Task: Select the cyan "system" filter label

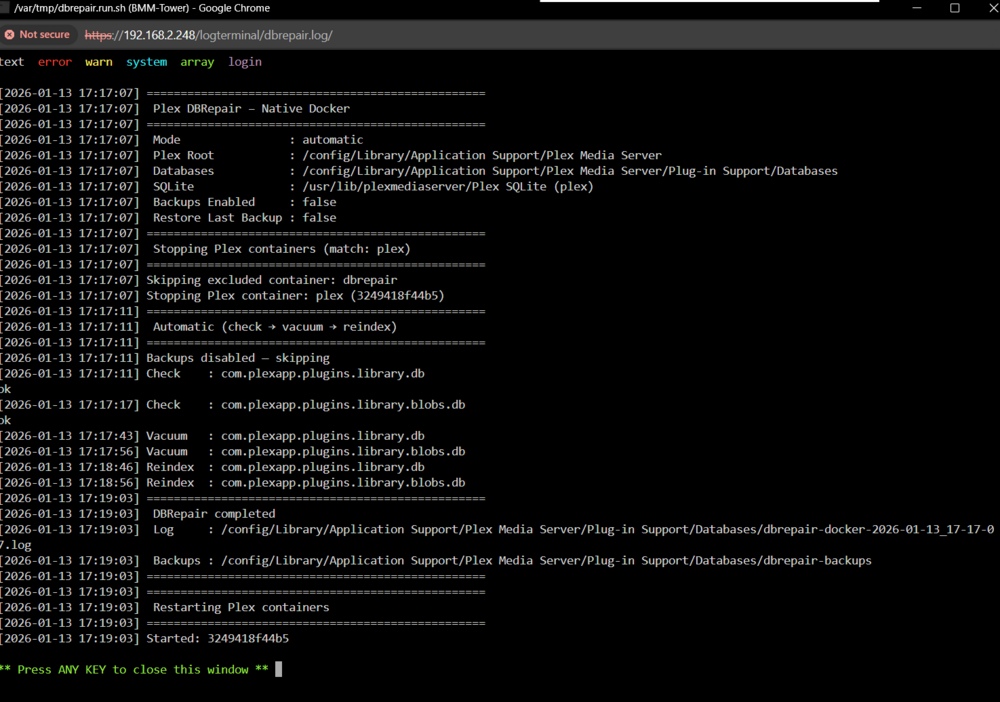Action: pos(147,62)
